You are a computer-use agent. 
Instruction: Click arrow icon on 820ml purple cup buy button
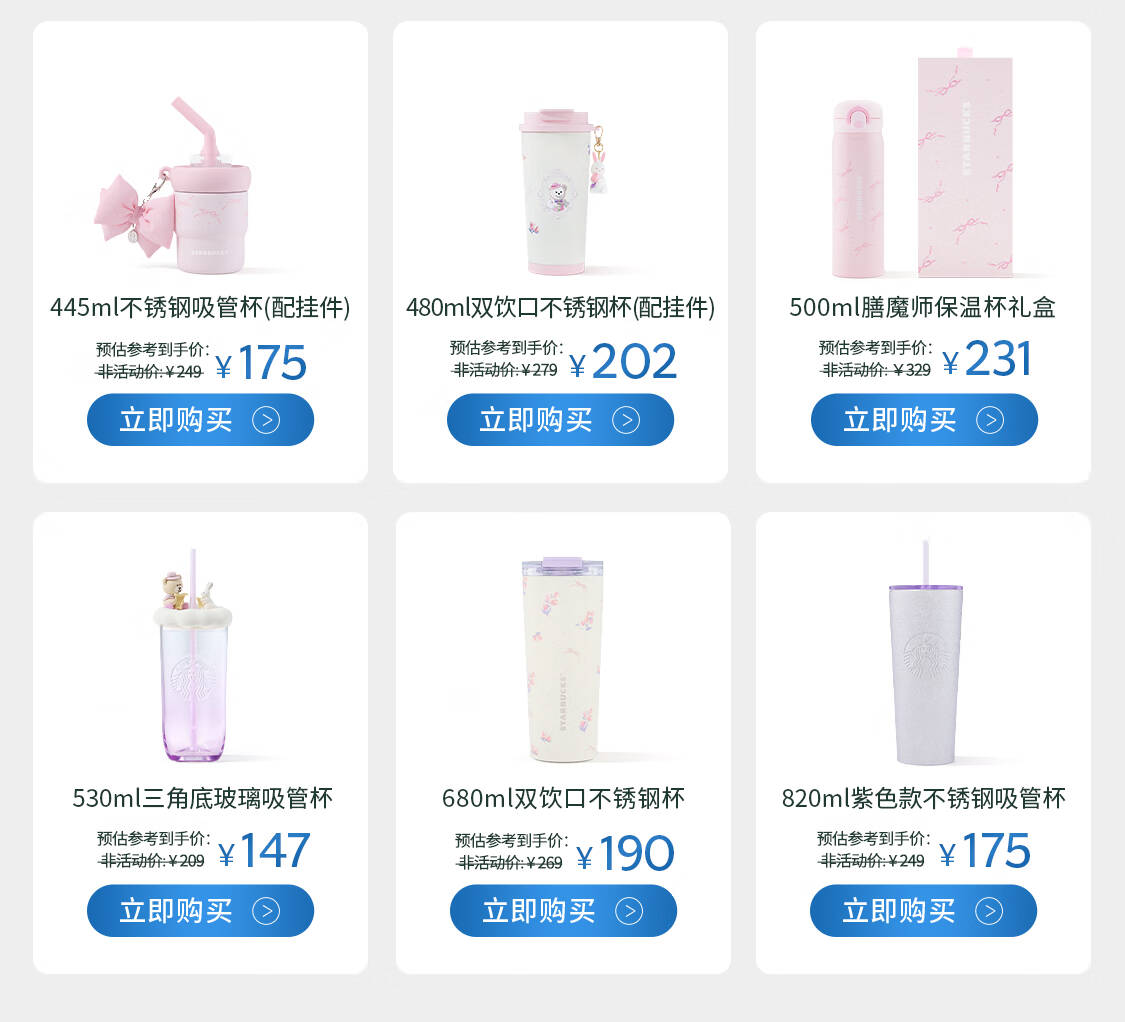click(989, 911)
